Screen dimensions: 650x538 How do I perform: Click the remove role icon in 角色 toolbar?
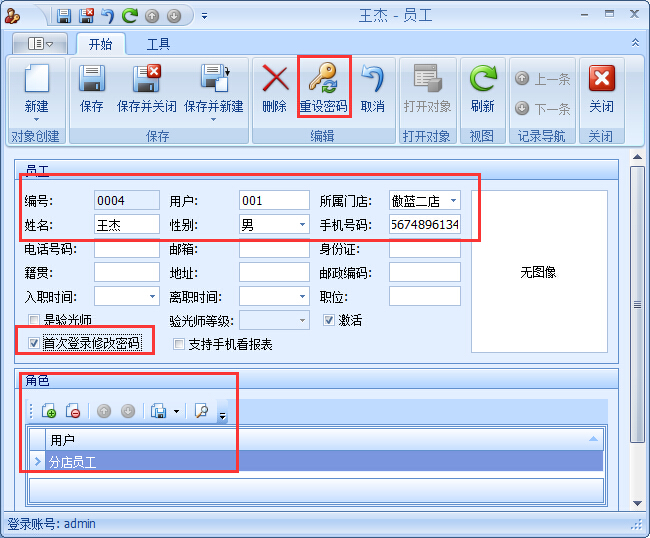pos(72,411)
